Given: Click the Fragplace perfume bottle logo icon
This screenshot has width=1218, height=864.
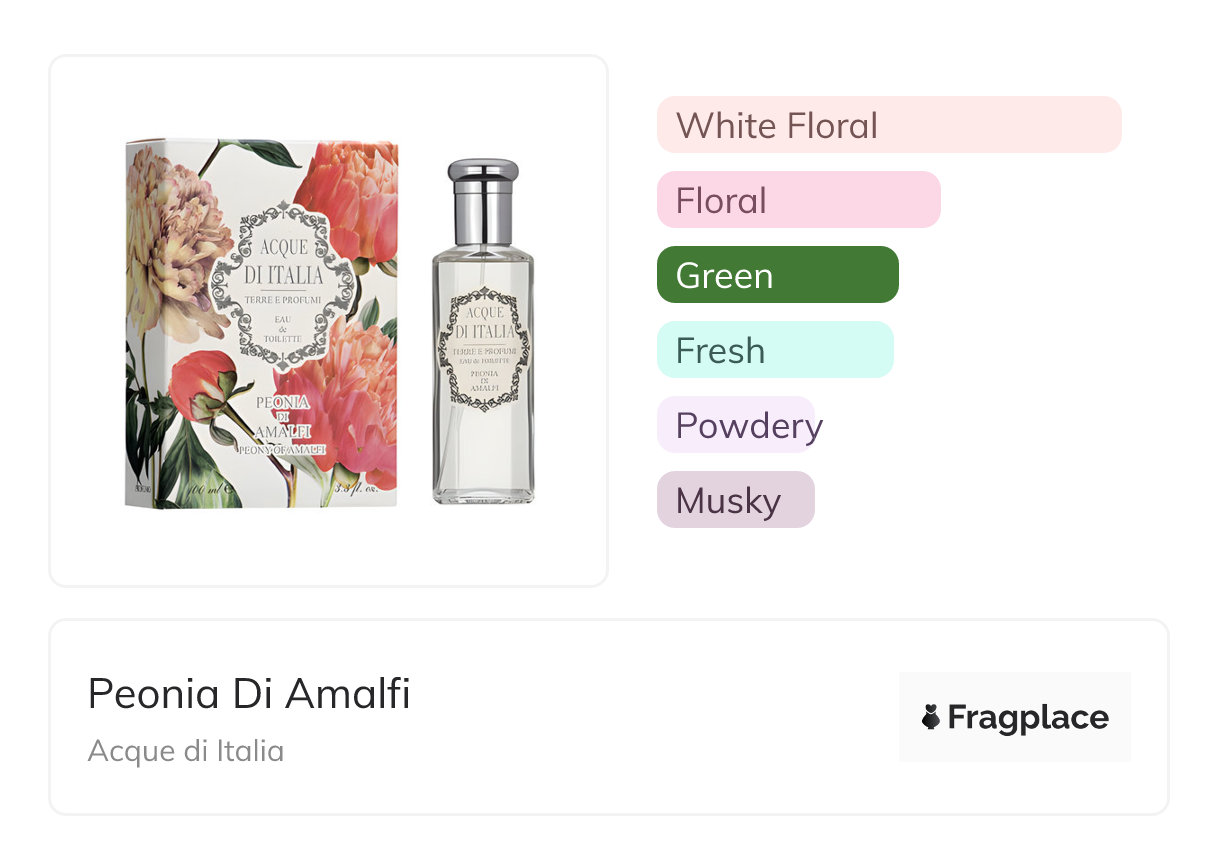Looking at the screenshot, I should point(931,717).
